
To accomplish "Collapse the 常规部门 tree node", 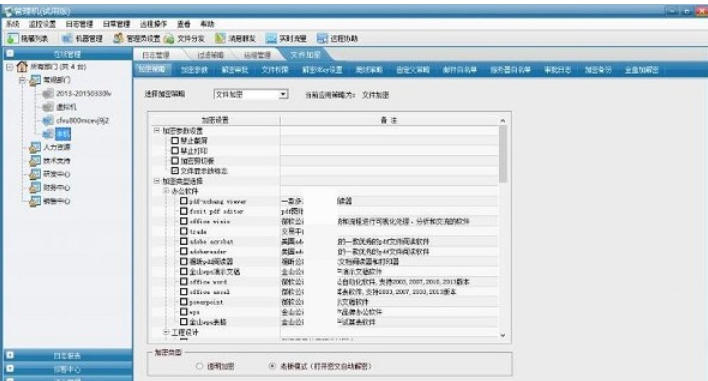I will pyautogui.click(x=22, y=80).
